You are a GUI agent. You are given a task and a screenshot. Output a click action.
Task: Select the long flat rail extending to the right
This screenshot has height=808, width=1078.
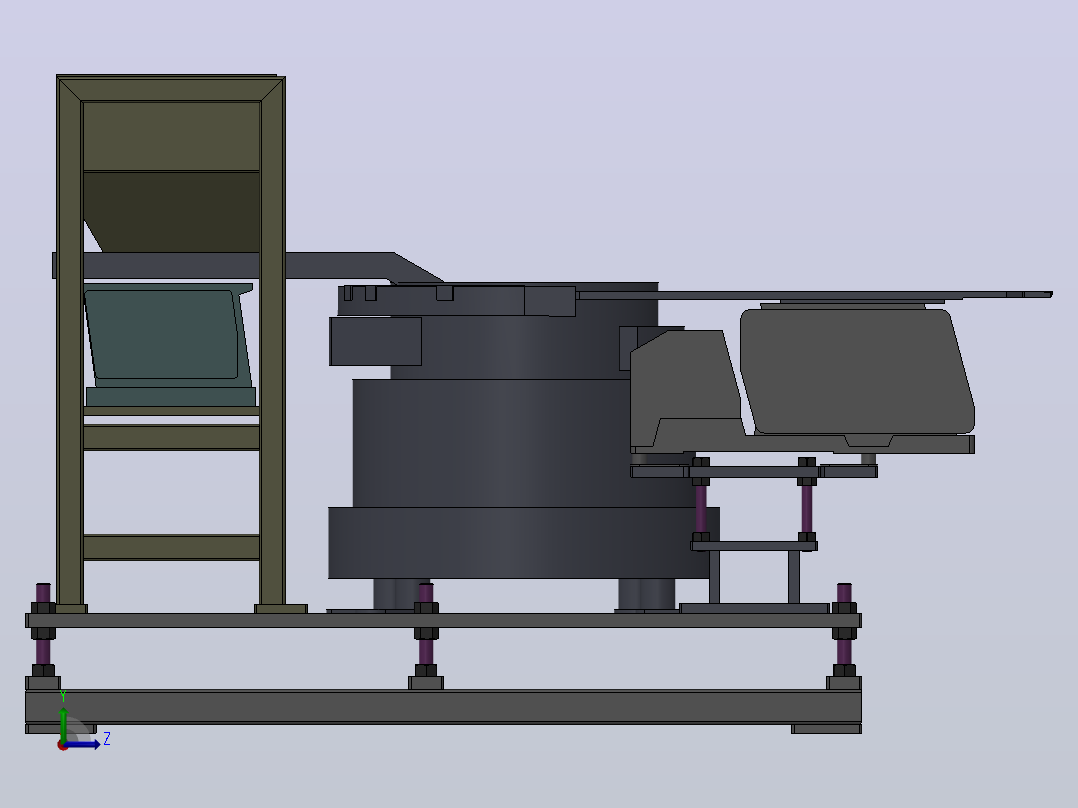[815, 295]
